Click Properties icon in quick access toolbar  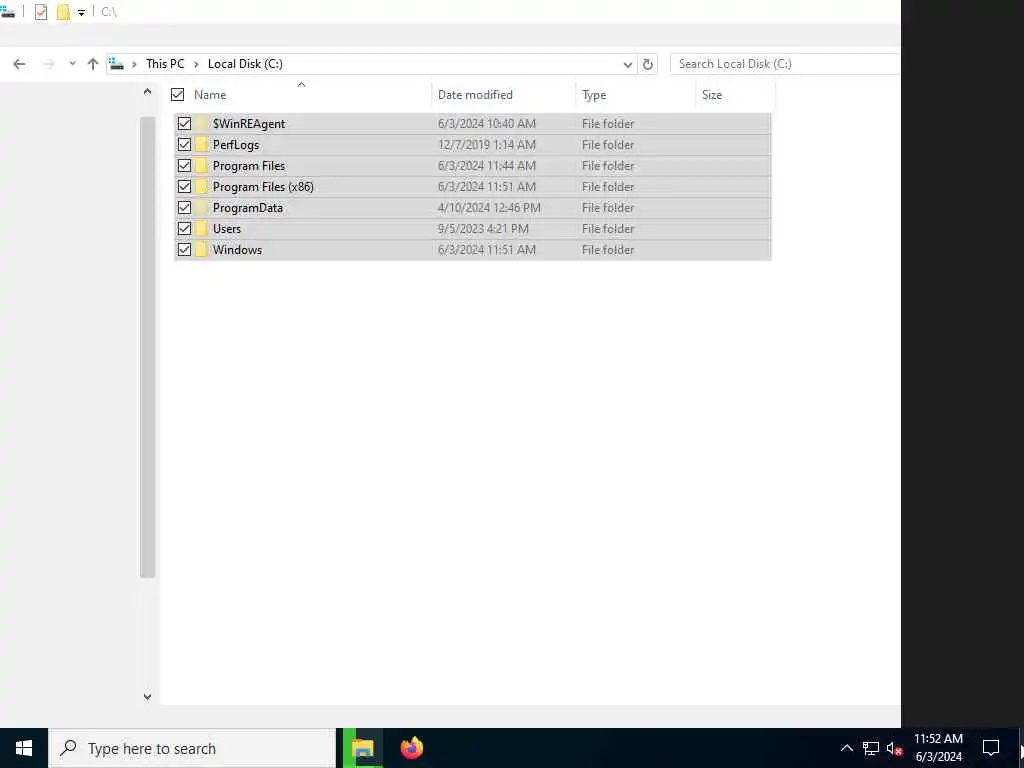click(x=40, y=12)
